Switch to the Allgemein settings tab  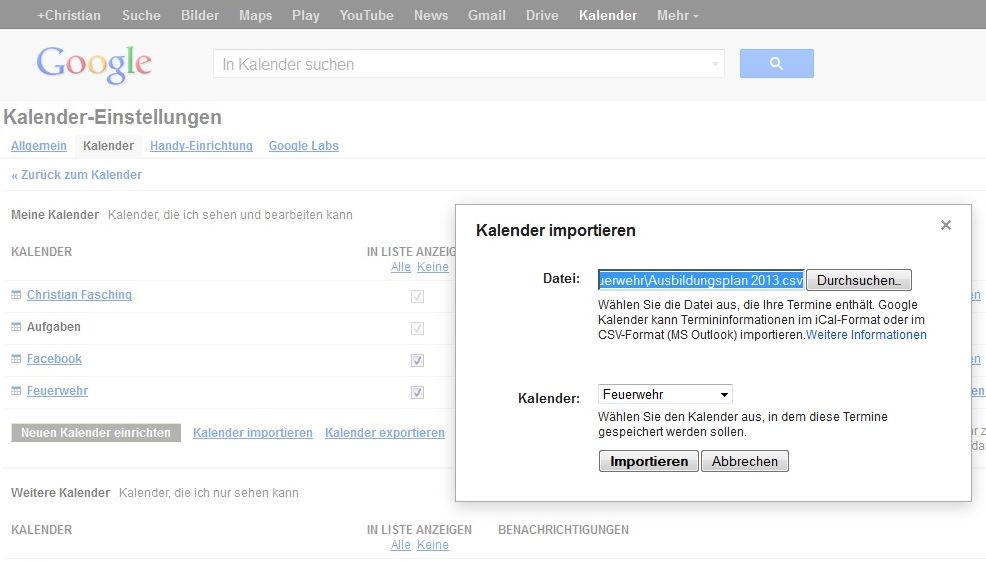click(39, 146)
